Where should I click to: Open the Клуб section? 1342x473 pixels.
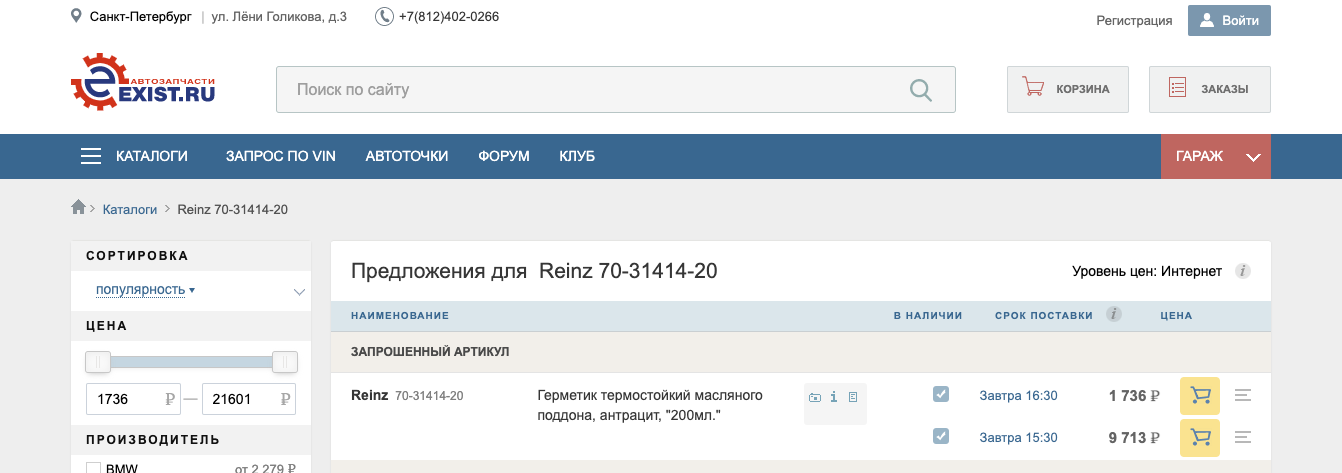pos(577,156)
